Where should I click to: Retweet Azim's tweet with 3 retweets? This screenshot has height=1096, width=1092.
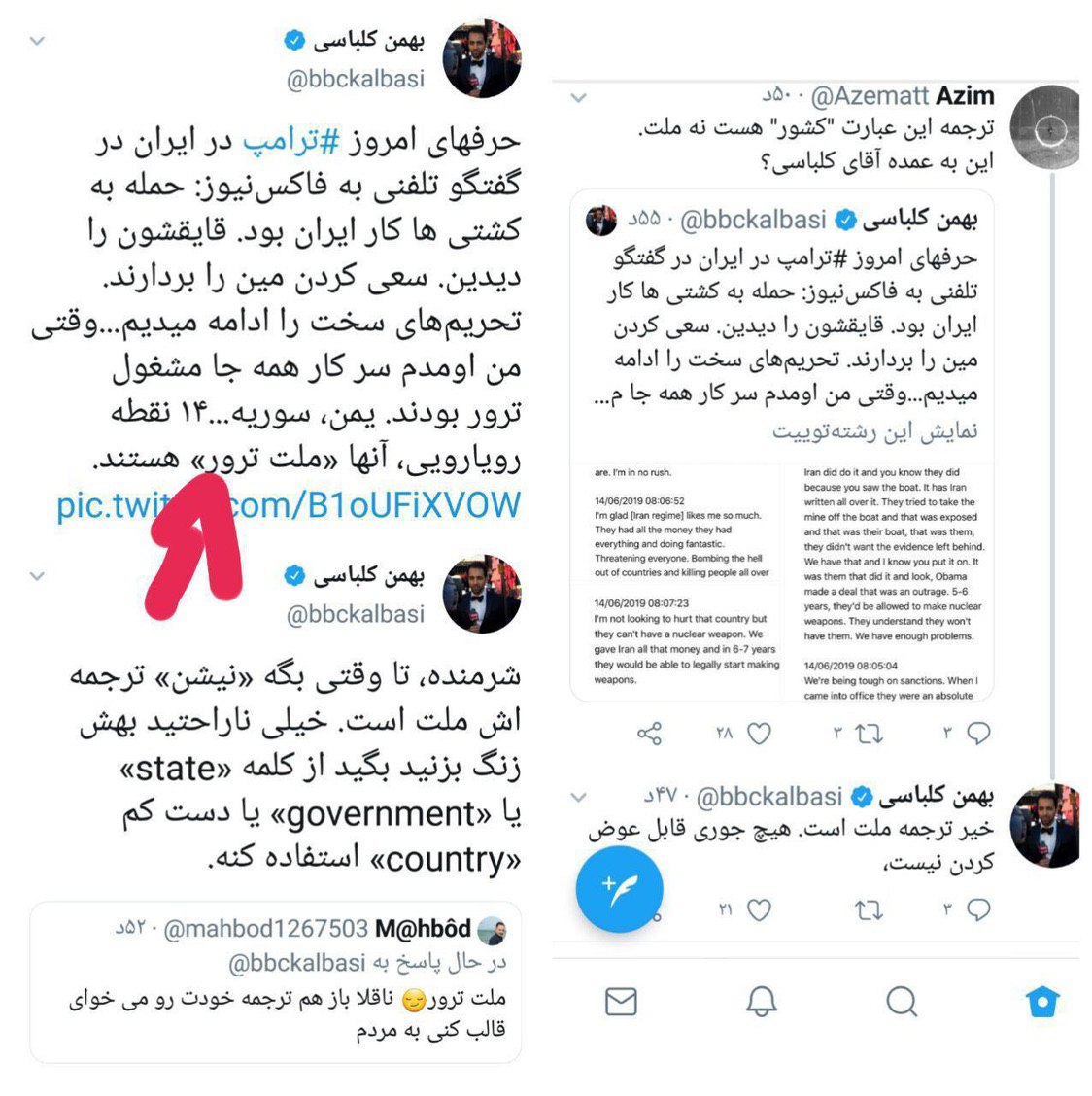(x=869, y=734)
